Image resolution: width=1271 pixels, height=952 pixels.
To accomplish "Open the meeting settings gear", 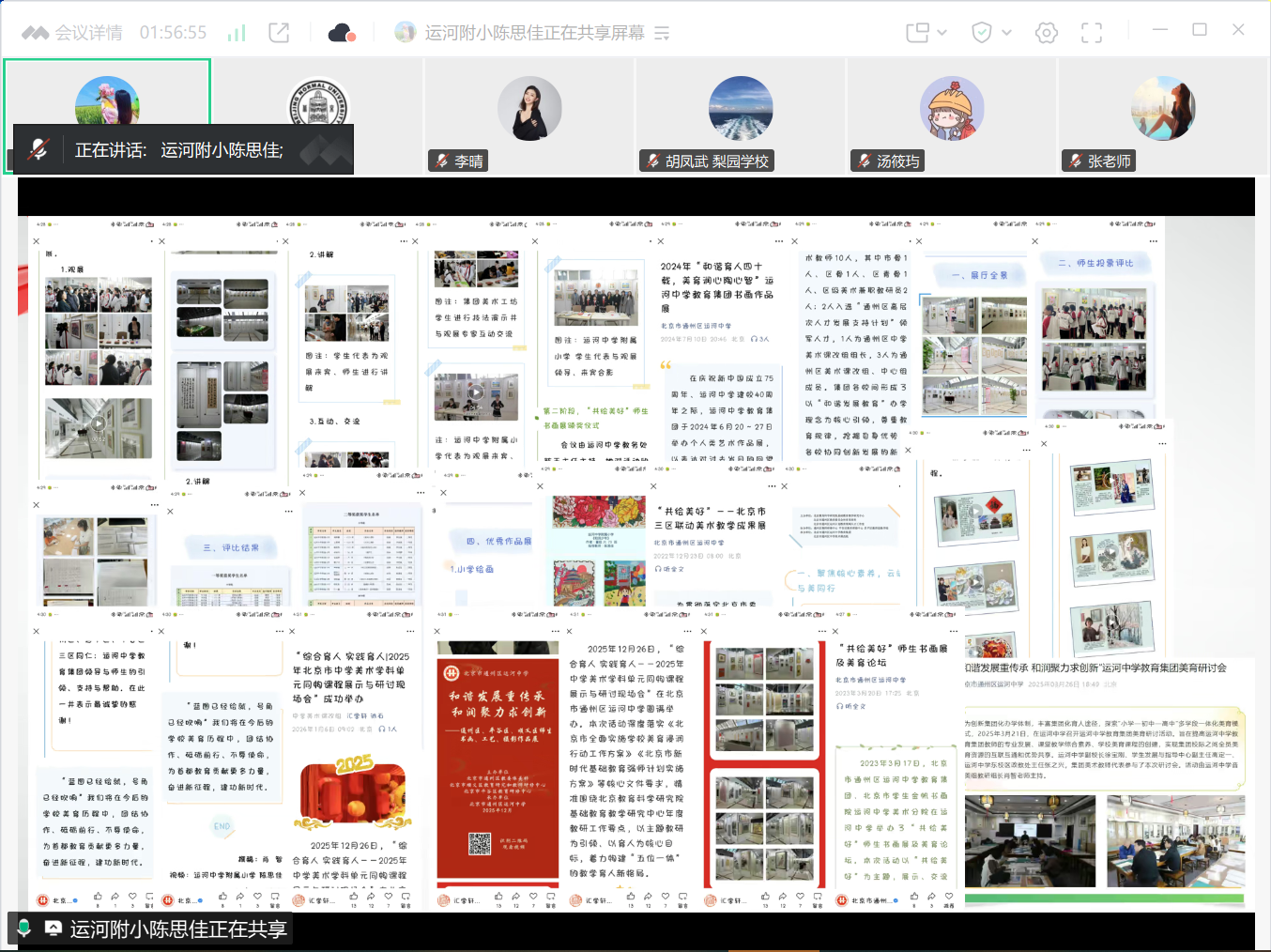I will point(1046,32).
